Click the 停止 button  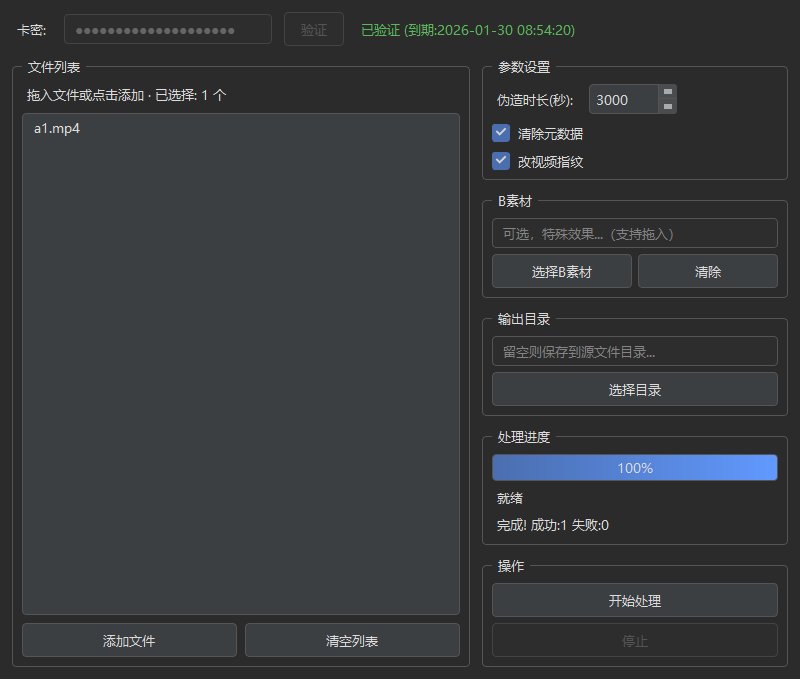coord(634,640)
